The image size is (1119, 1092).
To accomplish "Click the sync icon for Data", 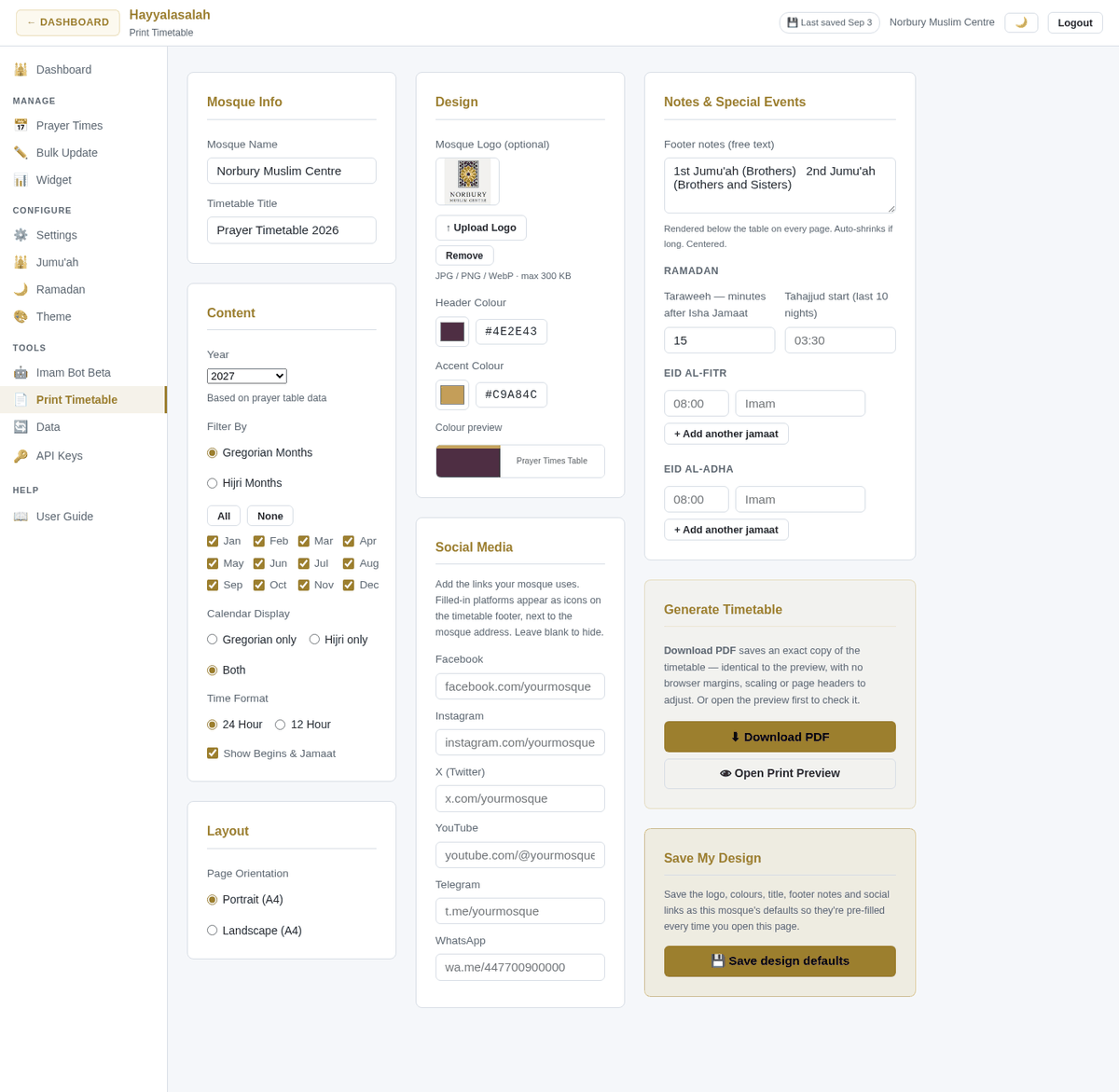I will [21, 426].
